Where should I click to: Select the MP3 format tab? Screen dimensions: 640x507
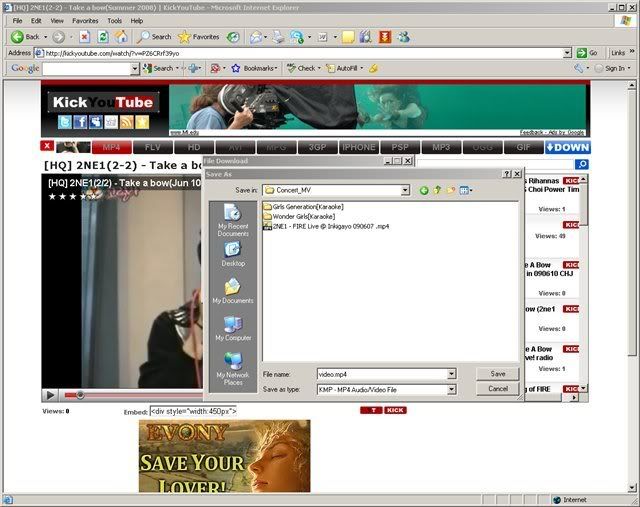click(x=441, y=147)
